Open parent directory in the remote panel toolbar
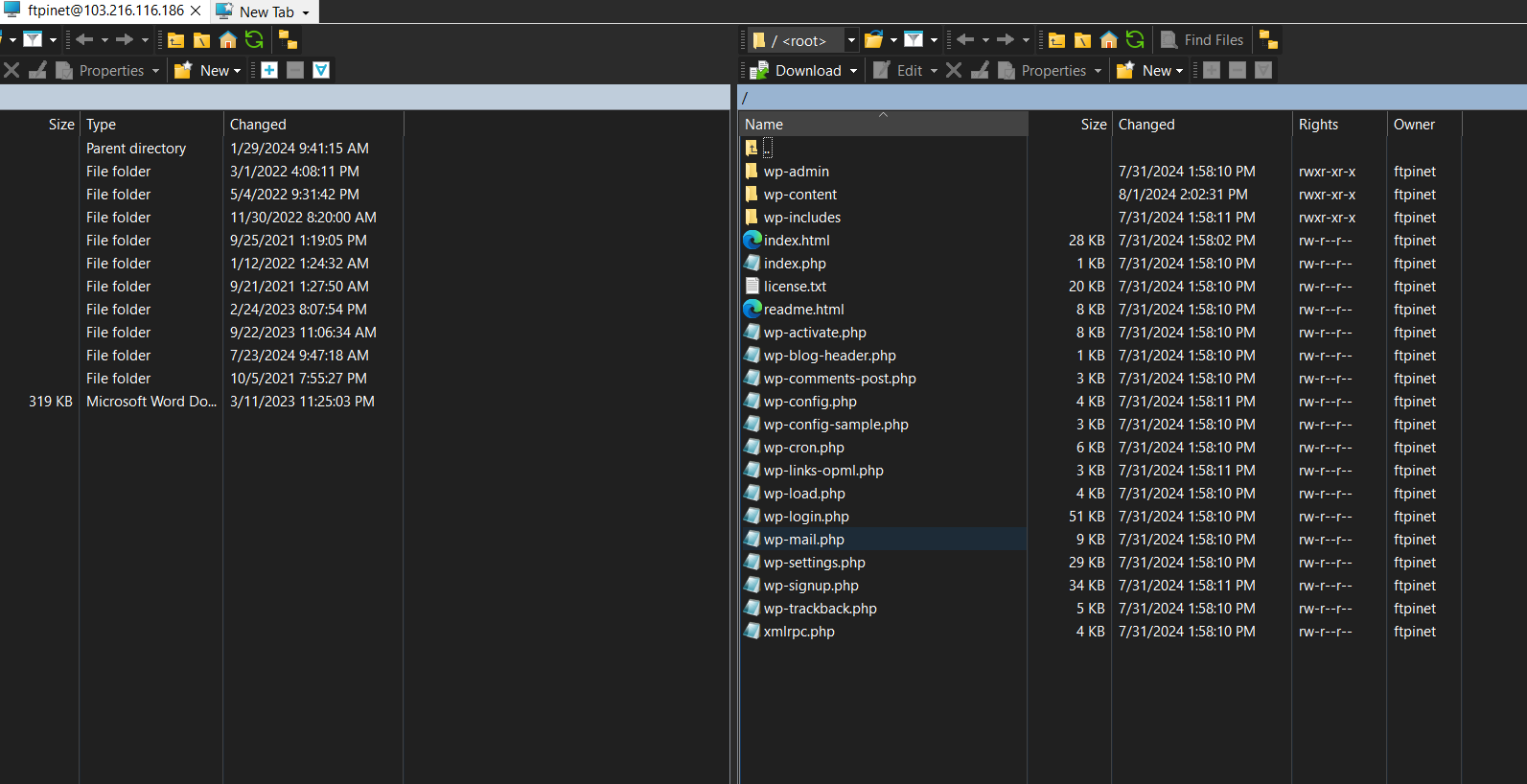Viewport: 1527px width, 784px height. click(x=1057, y=40)
